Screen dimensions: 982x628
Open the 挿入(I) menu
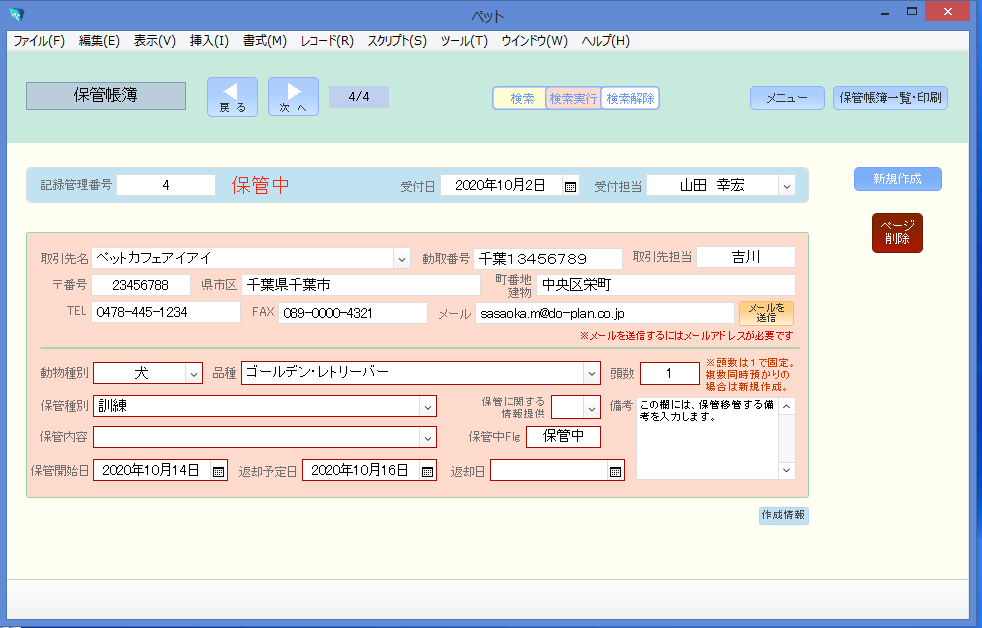[209, 41]
